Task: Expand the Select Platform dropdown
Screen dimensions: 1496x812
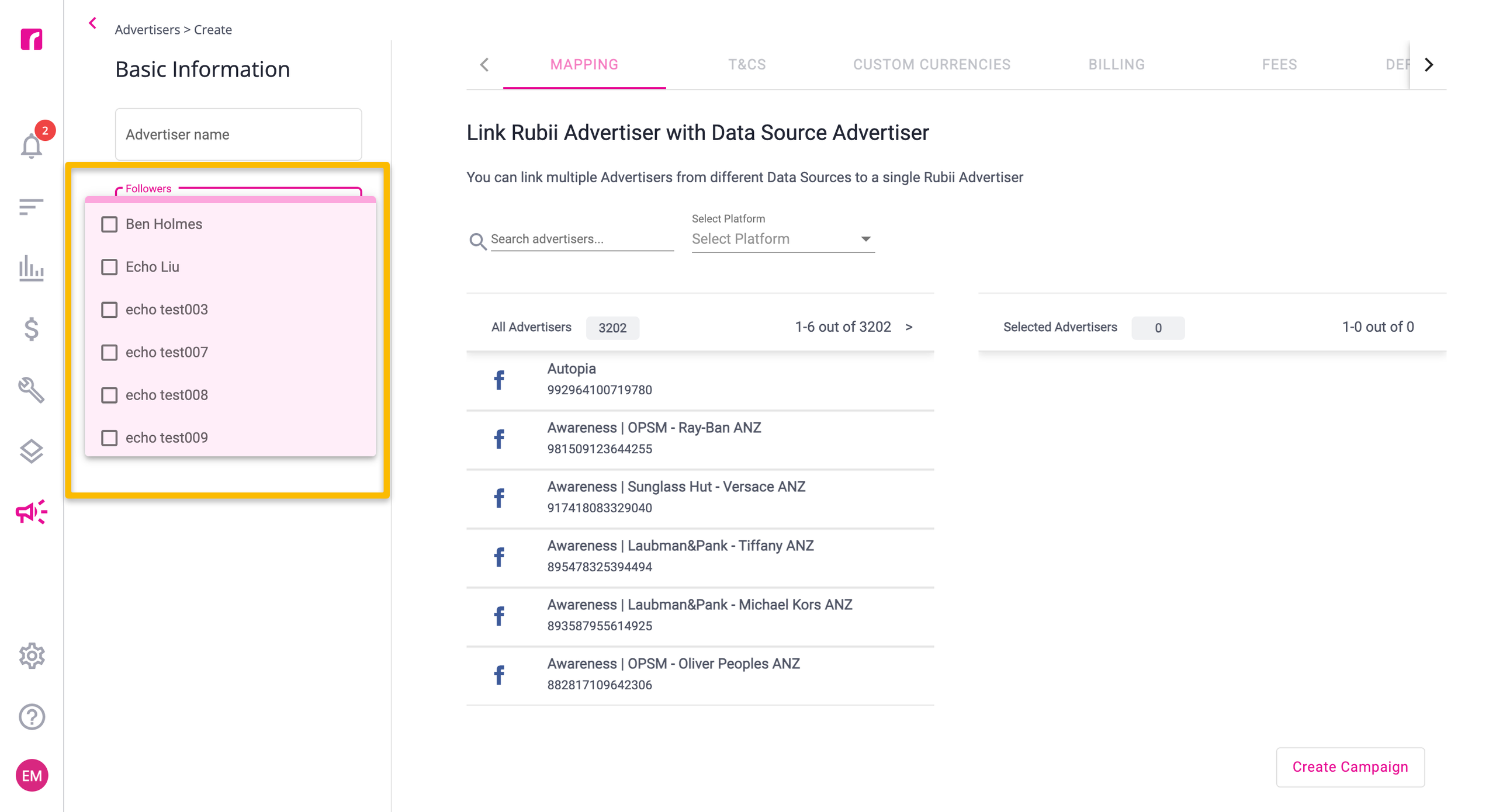Action: click(783, 239)
